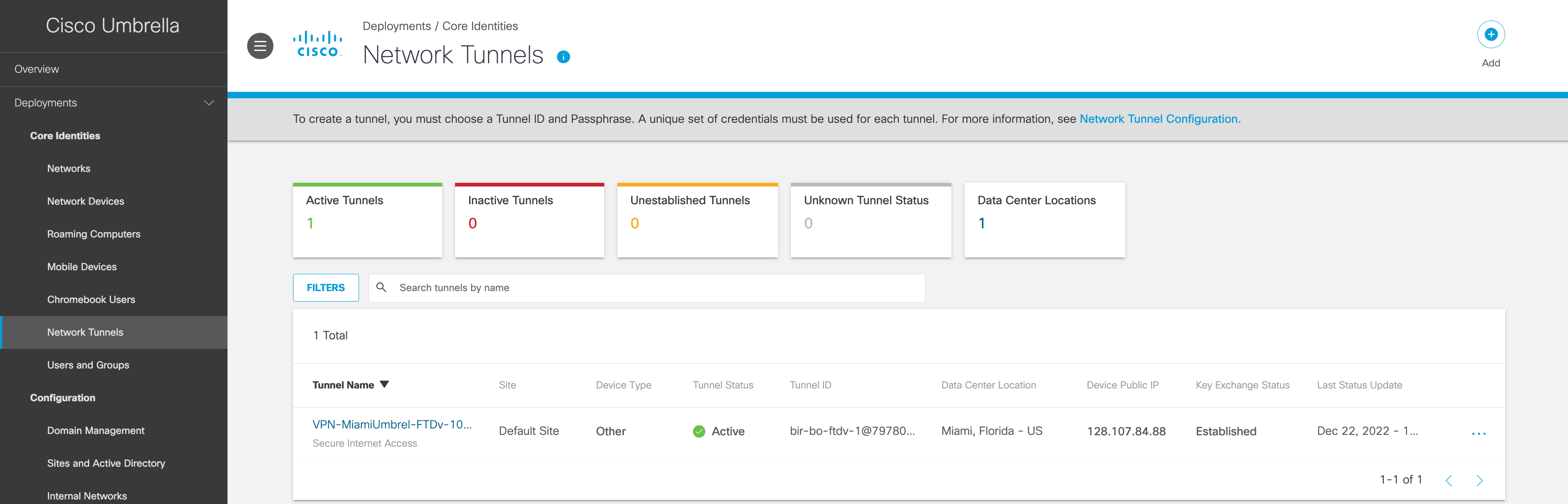
Task: Click the green Active status icon
Action: point(699,432)
